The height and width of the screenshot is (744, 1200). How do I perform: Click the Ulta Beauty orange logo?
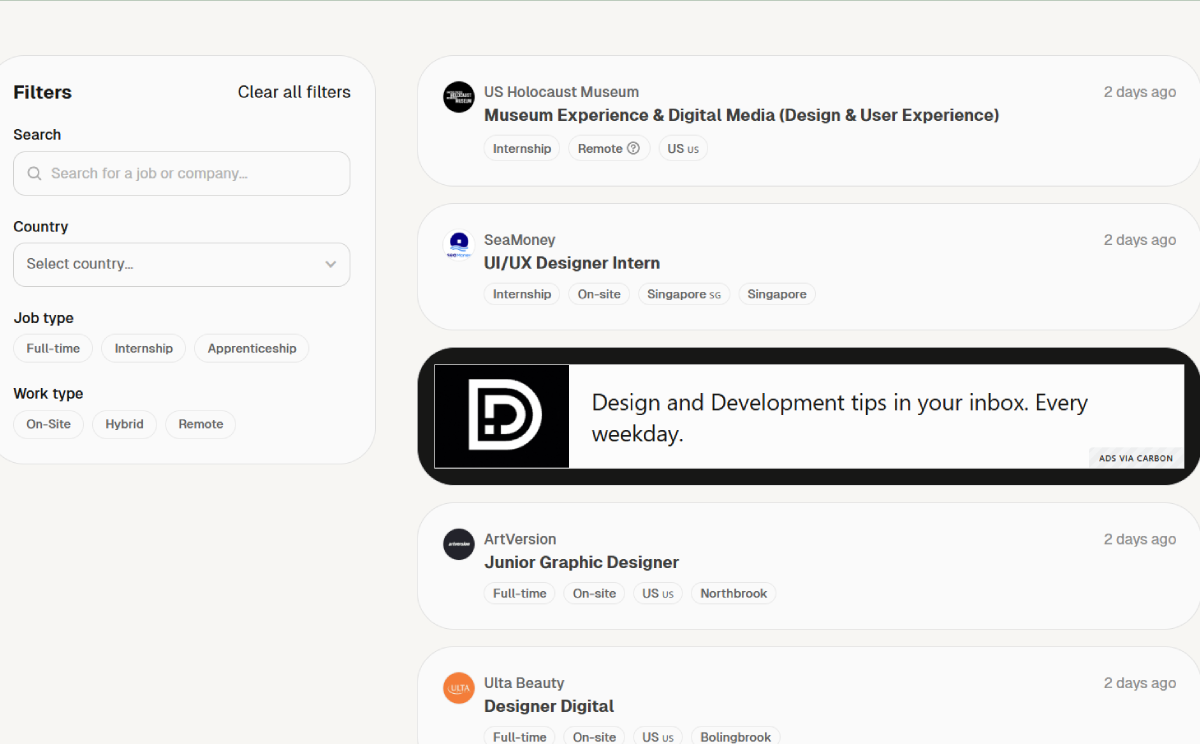pos(459,688)
